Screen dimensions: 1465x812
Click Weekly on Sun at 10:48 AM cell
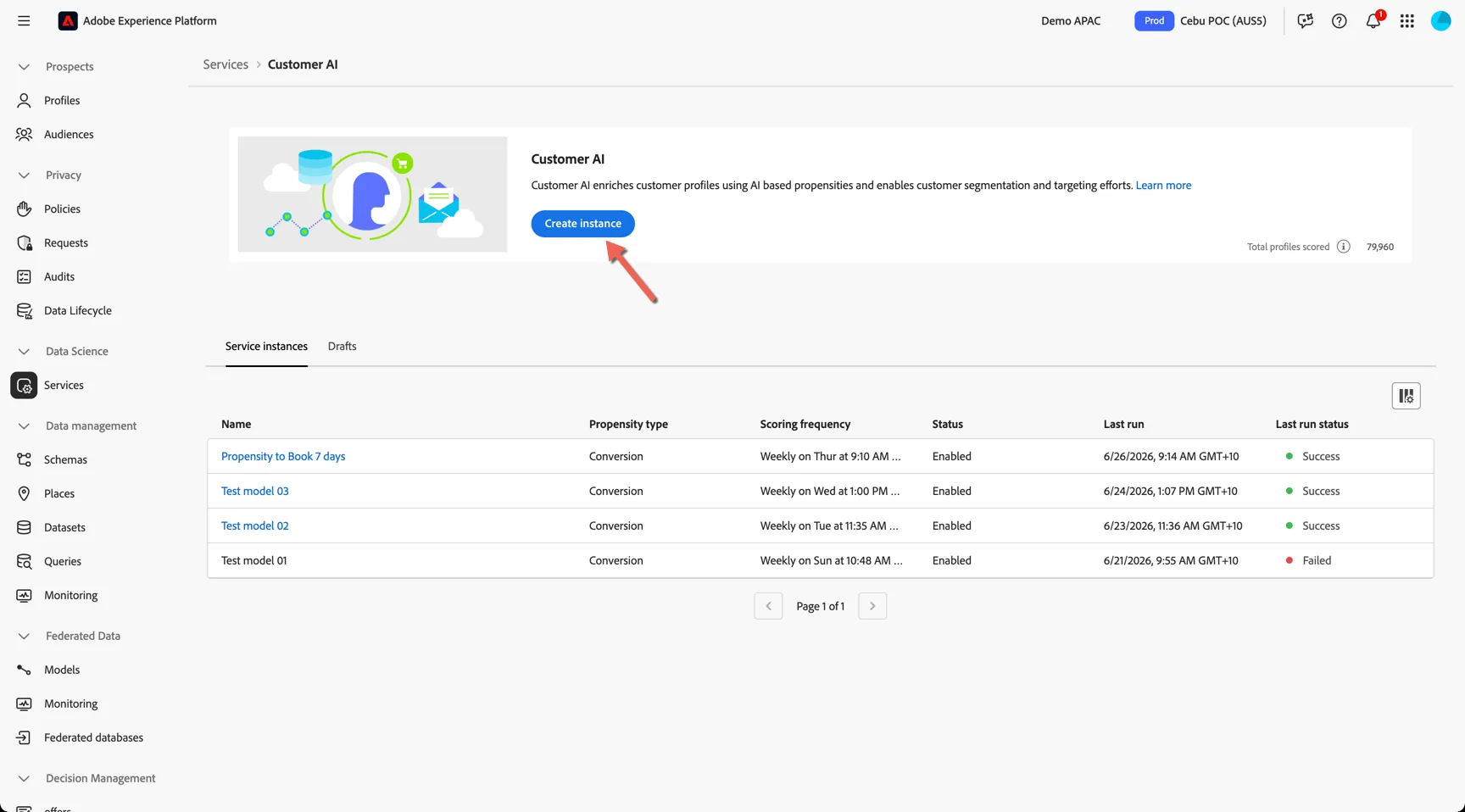click(x=831, y=561)
